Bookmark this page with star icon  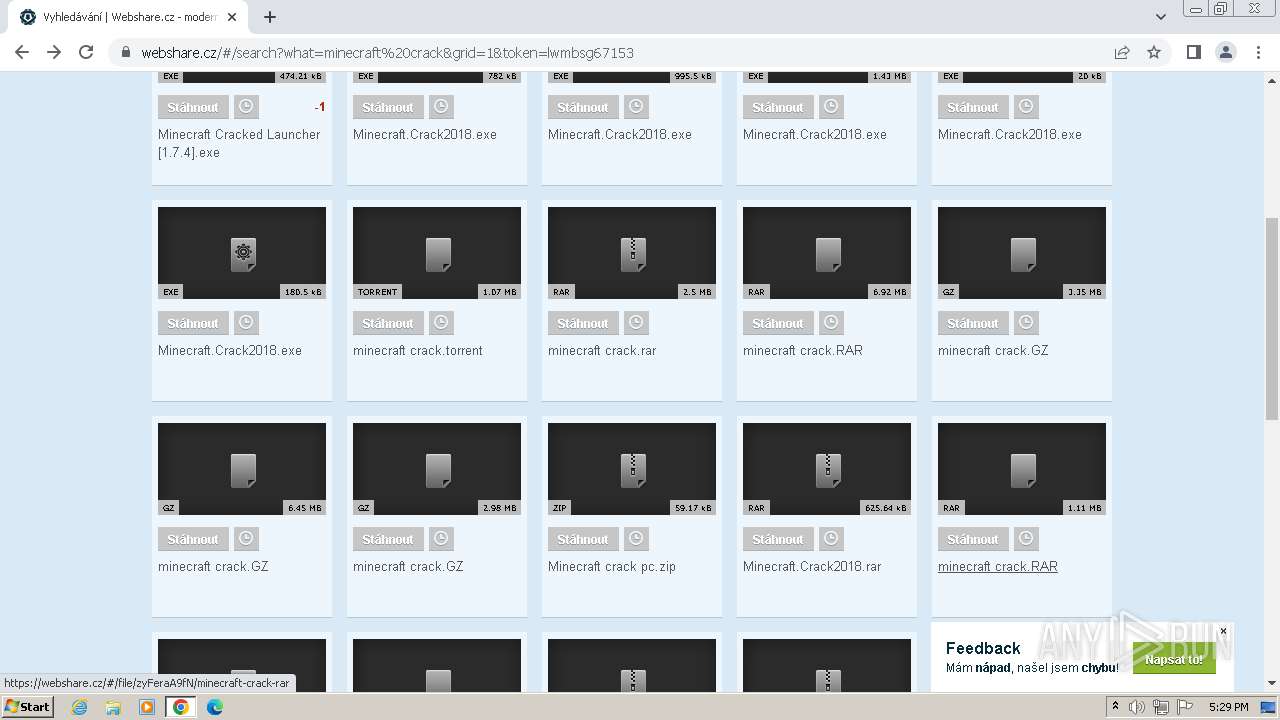coord(1154,52)
